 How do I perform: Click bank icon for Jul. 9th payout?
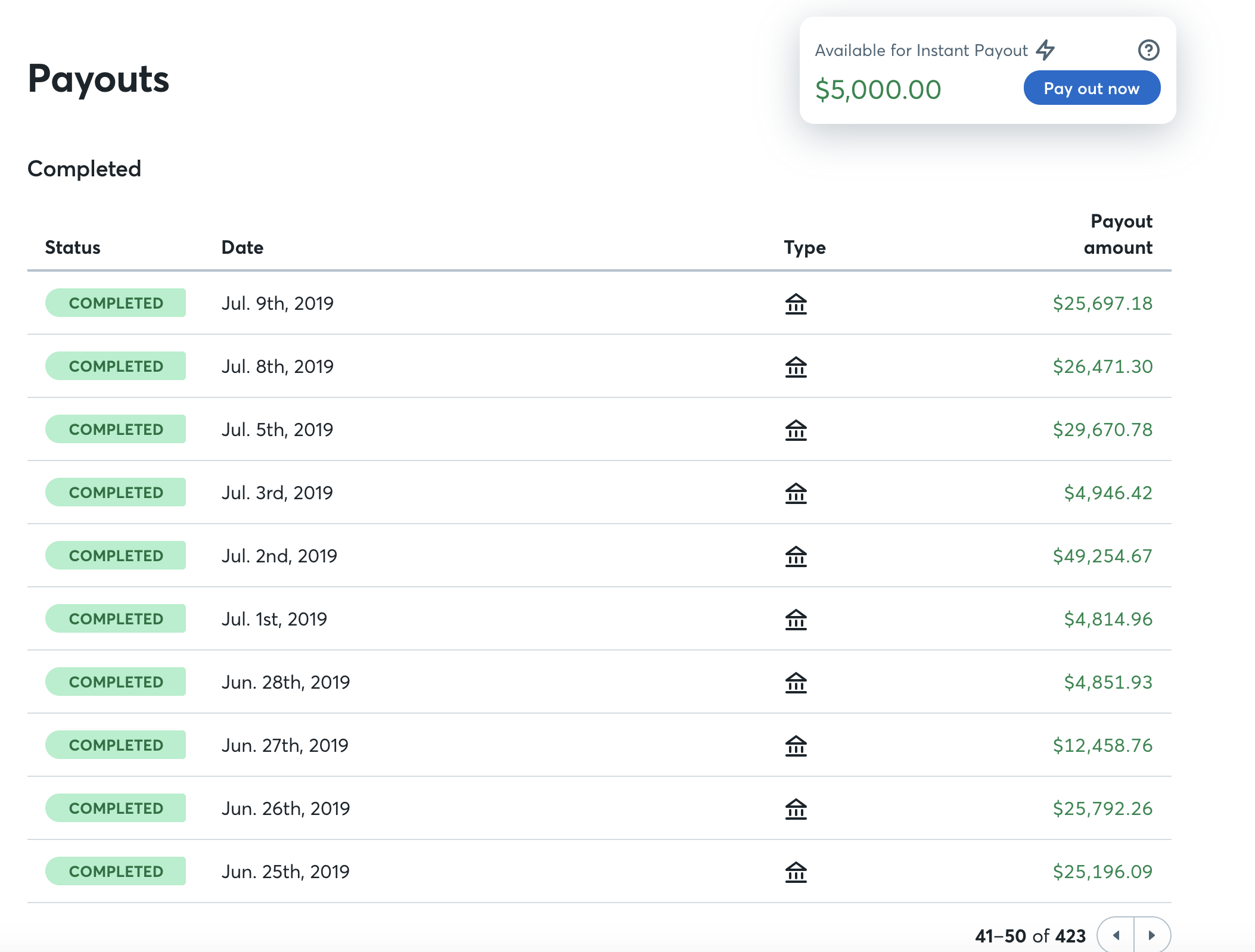[x=796, y=304]
